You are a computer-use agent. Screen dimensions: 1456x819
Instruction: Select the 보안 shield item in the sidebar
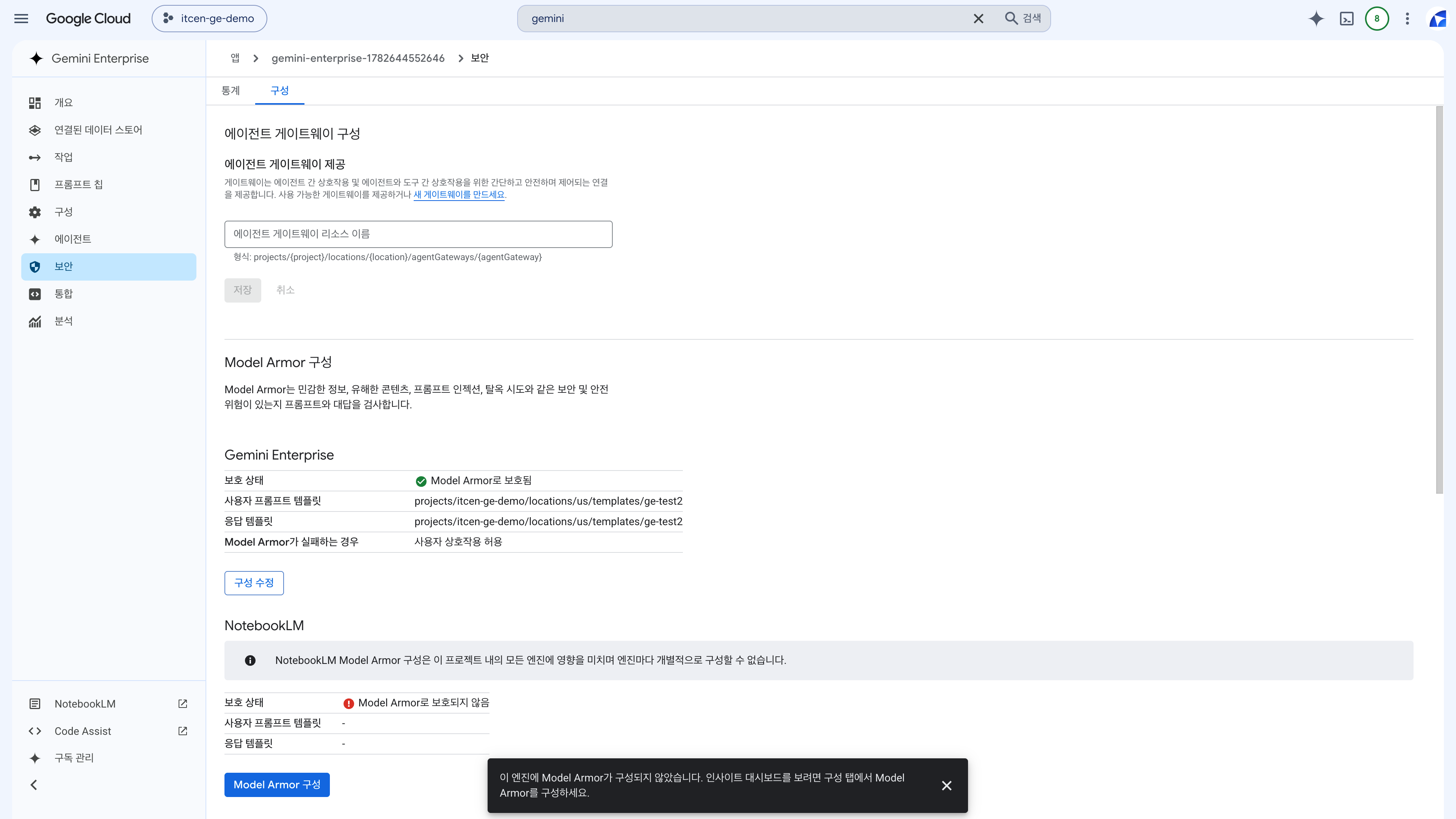tap(108, 267)
